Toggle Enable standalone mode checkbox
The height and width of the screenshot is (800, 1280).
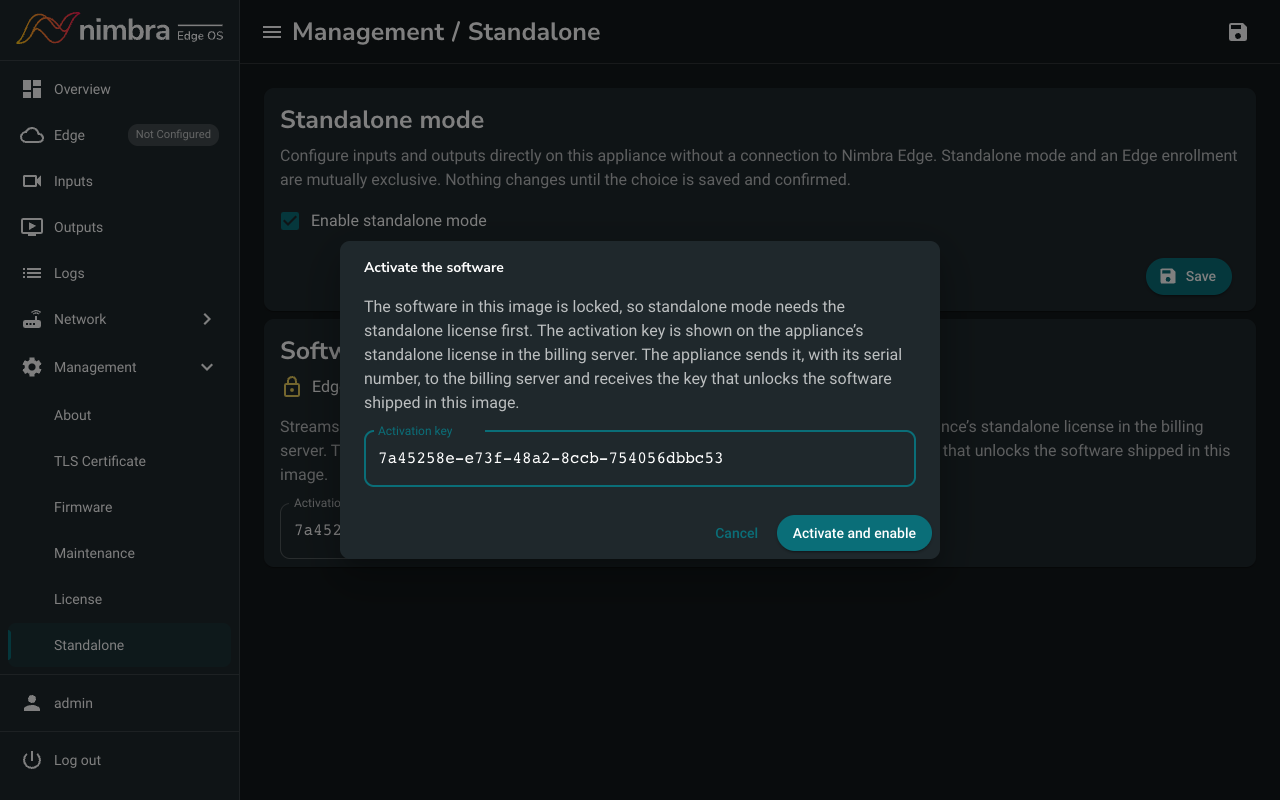pos(290,221)
